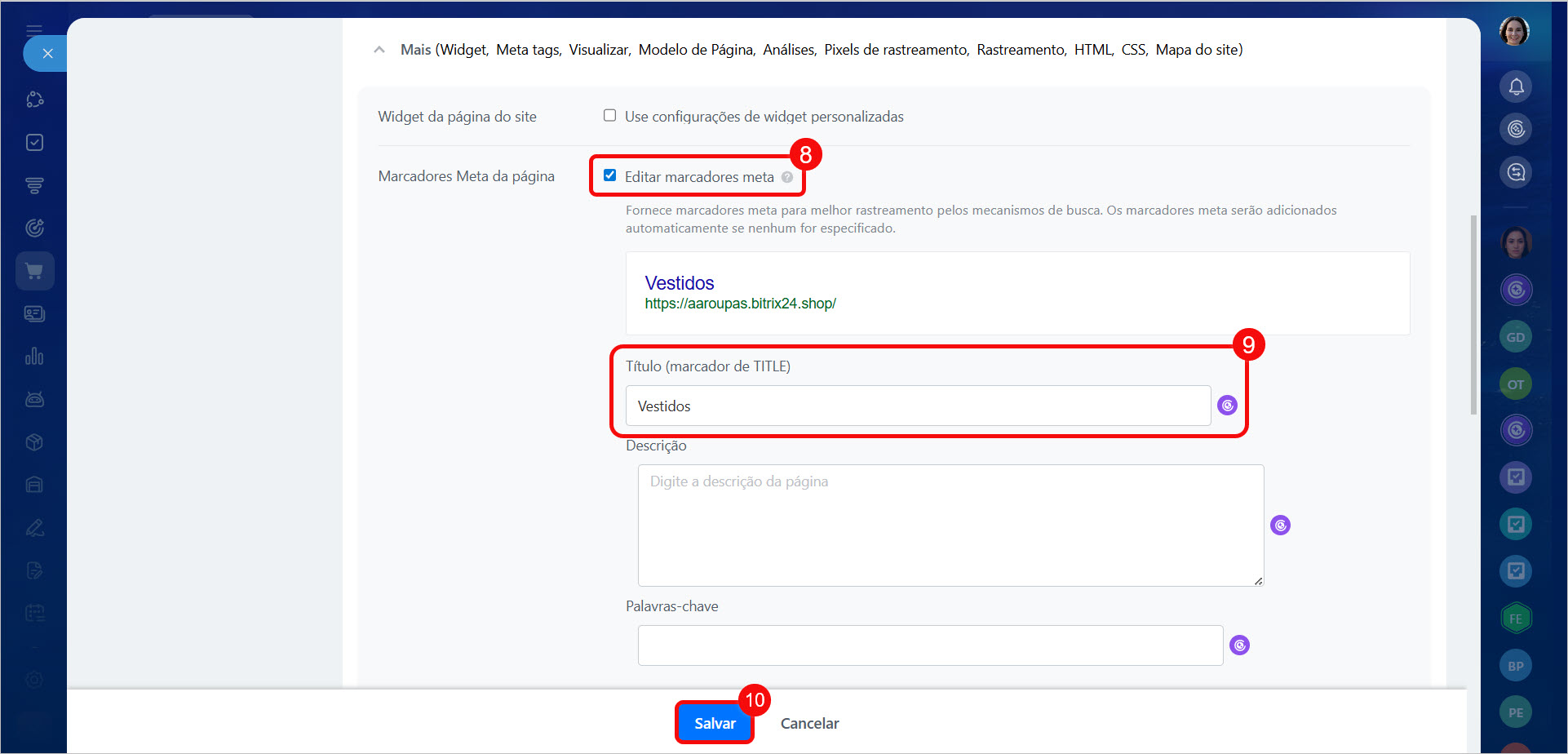Viewport: 1568px width, 754px height.
Task: Enable Use configurações de widget personalizadas
Action: (609, 116)
